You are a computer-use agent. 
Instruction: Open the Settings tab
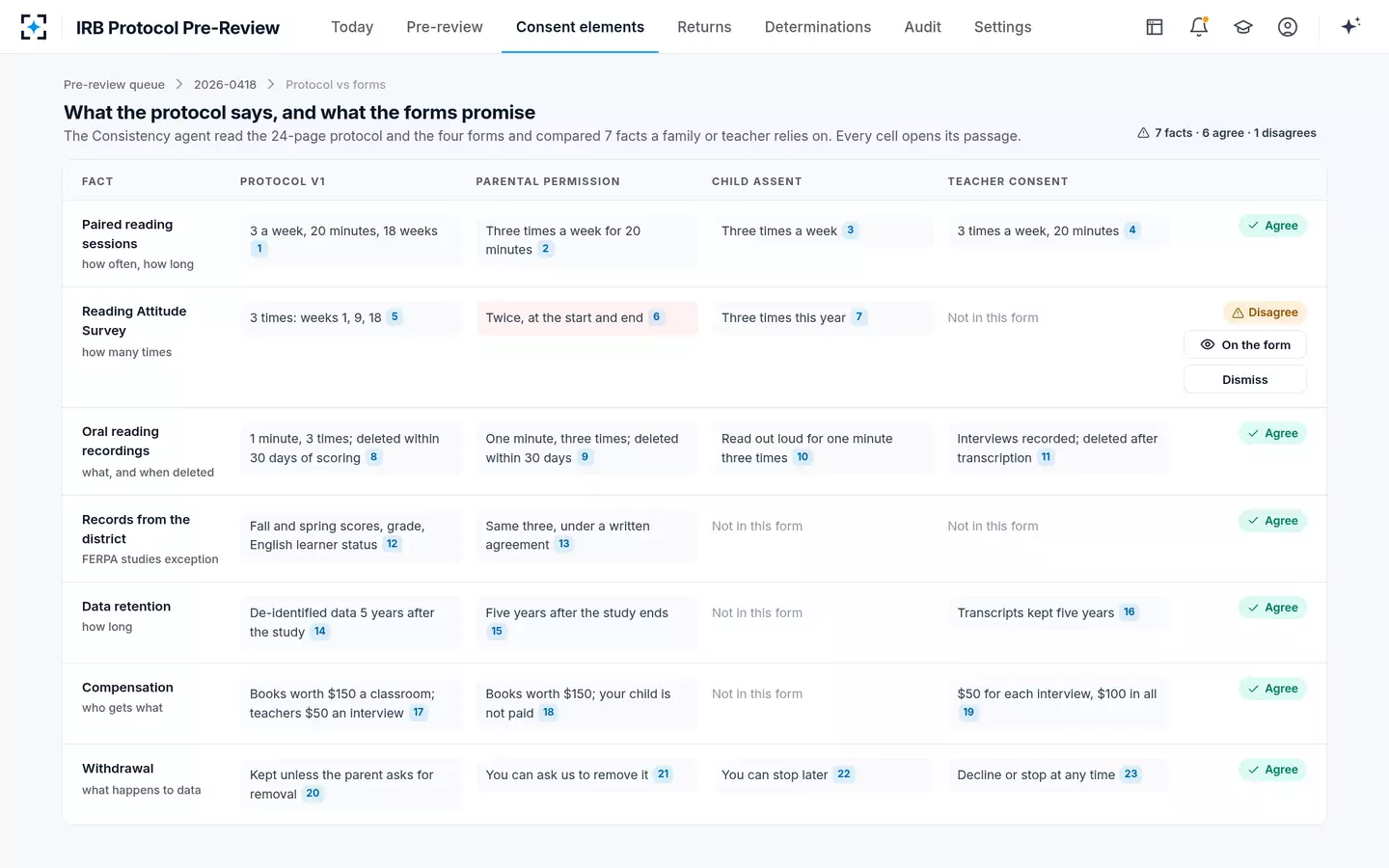coord(1002,27)
